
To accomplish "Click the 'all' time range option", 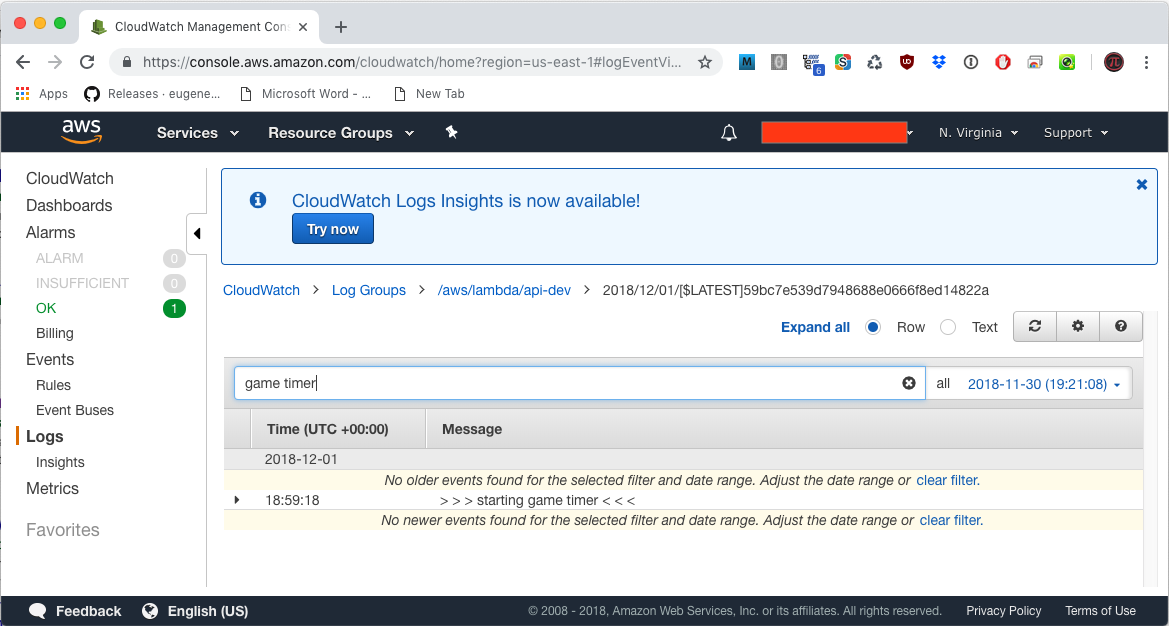I will click(x=943, y=384).
